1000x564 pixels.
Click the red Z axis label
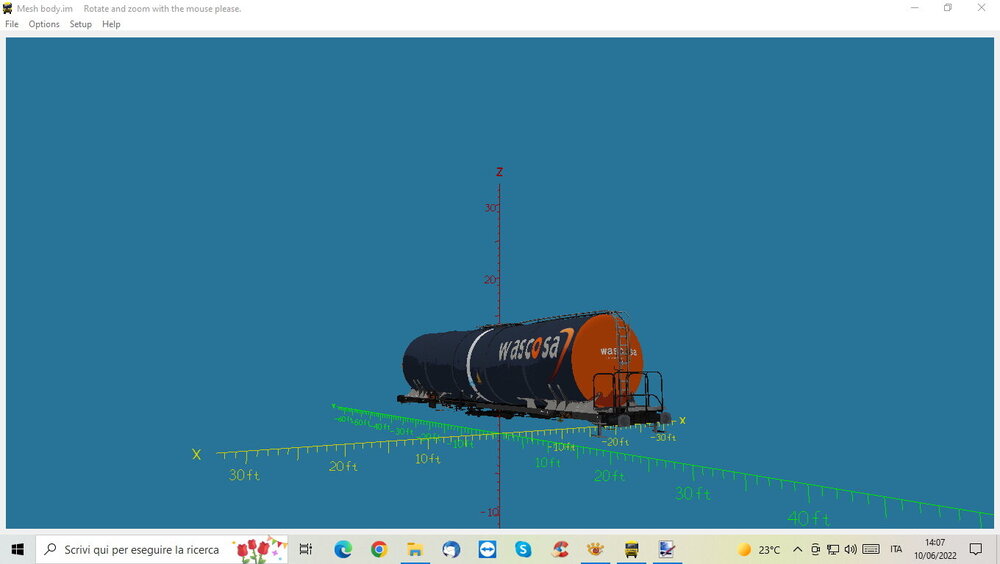click(499, 172)
